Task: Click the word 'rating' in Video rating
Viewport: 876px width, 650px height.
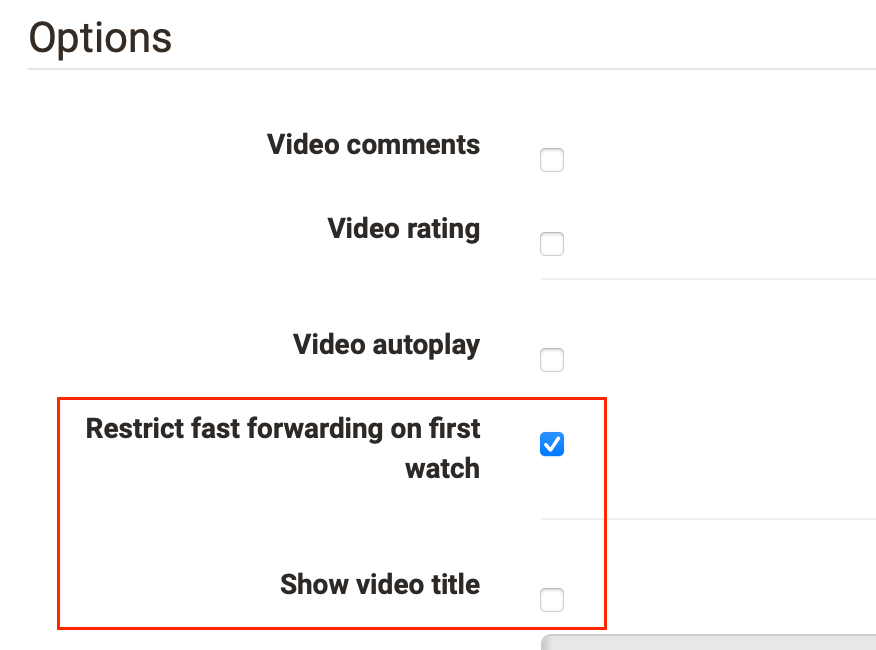Action: [443, 230]
